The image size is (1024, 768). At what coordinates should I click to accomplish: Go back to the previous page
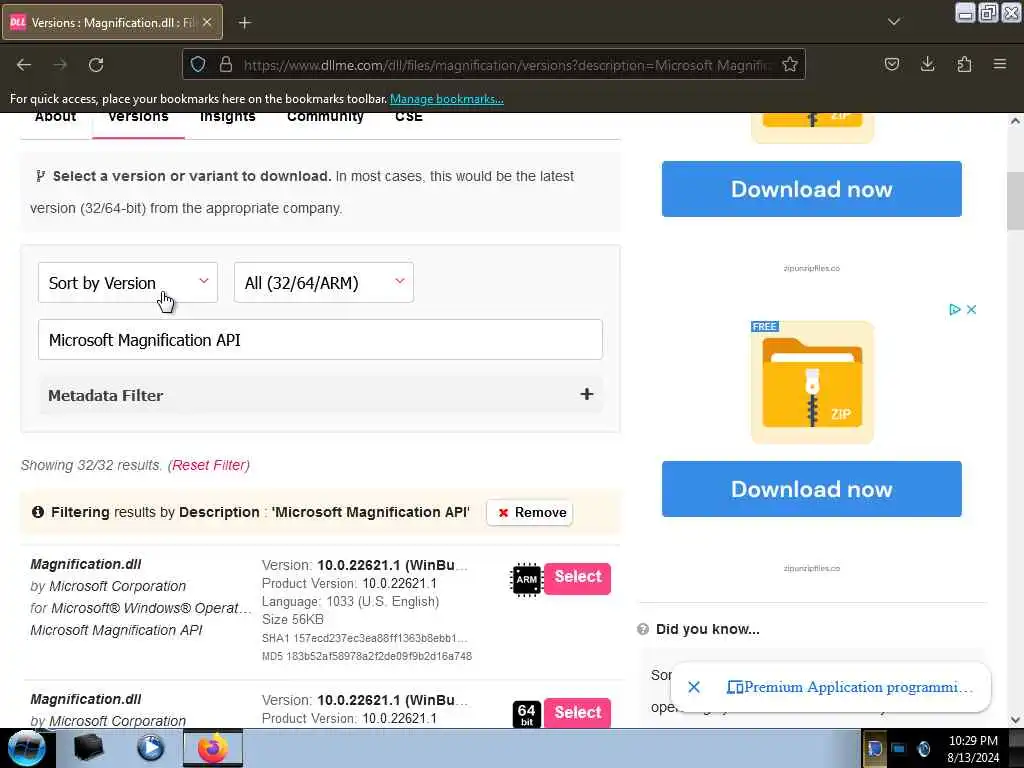click(x=24, y=65)
